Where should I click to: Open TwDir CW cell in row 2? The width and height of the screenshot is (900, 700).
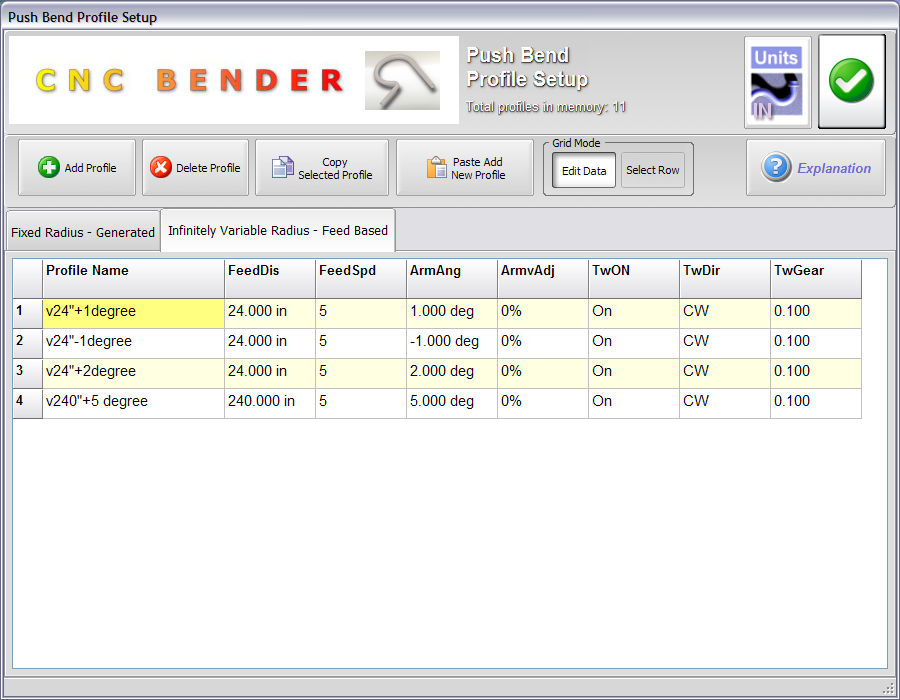[724, 342]
